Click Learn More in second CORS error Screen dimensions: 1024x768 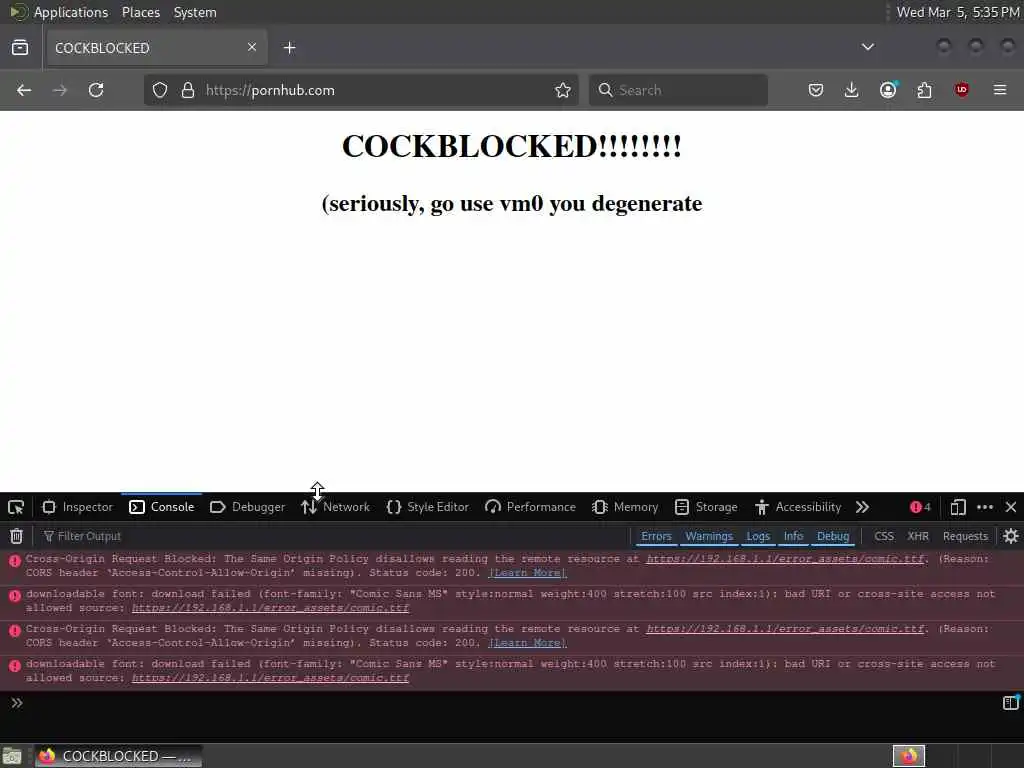click(x=527, y=643)
